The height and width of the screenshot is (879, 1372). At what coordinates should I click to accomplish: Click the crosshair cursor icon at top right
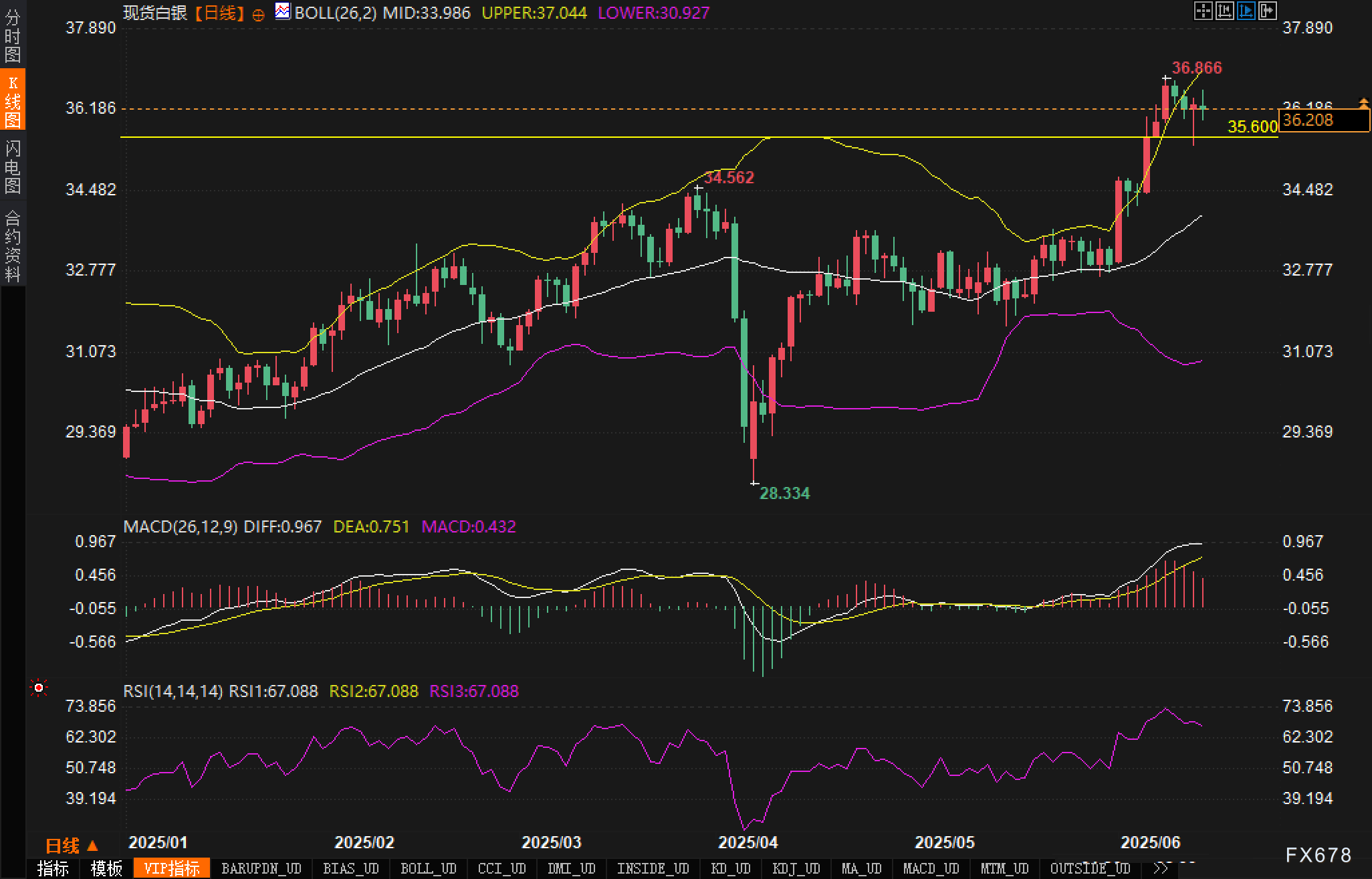1203,11
